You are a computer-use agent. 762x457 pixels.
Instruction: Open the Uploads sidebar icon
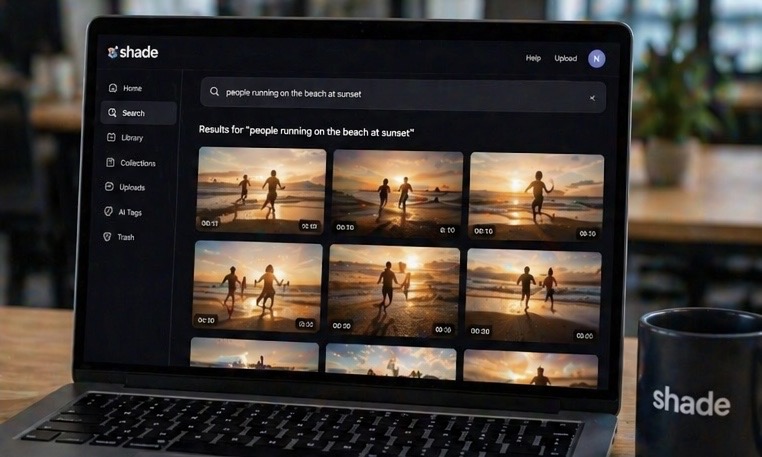pyautogui.click(x=109, y=187)
